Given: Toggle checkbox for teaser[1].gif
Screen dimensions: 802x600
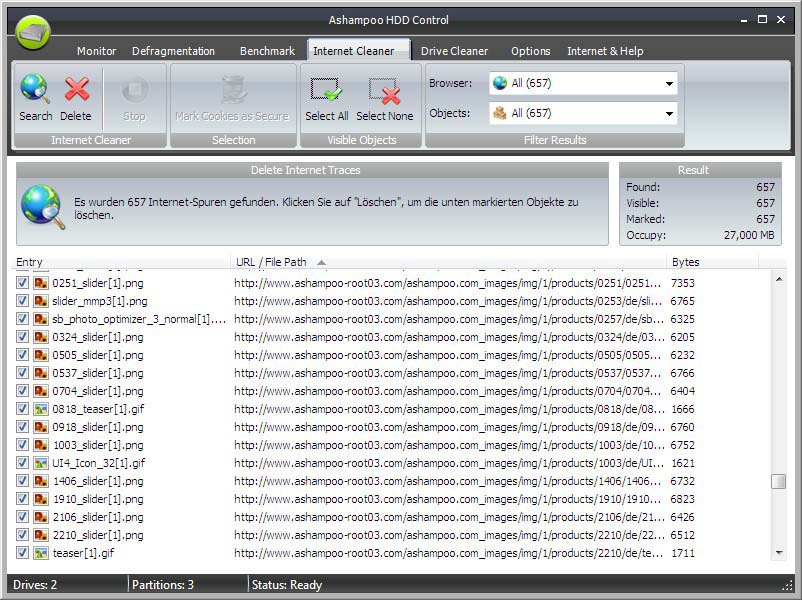Looking at the screenshot, I should click(22, 553).
